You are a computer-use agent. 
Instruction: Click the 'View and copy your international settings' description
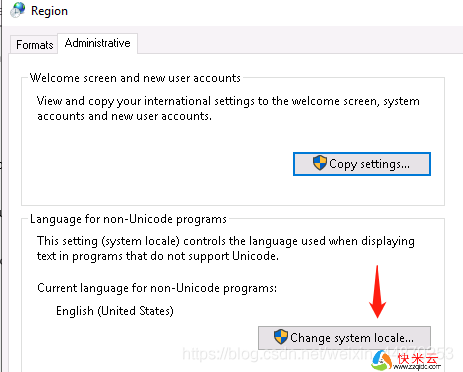pos(228,108)
